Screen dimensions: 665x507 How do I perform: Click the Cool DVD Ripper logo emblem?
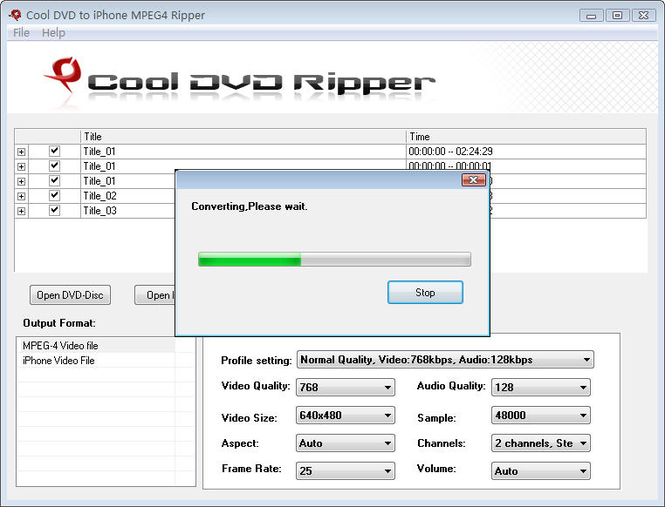coord(64,75)
